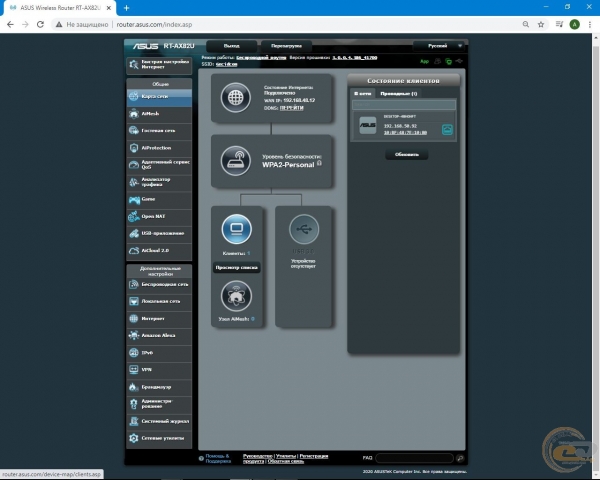Open Гостевая сеть in the sidebar
Viewport: 600px width, 480px height.
tap(159, 131)
